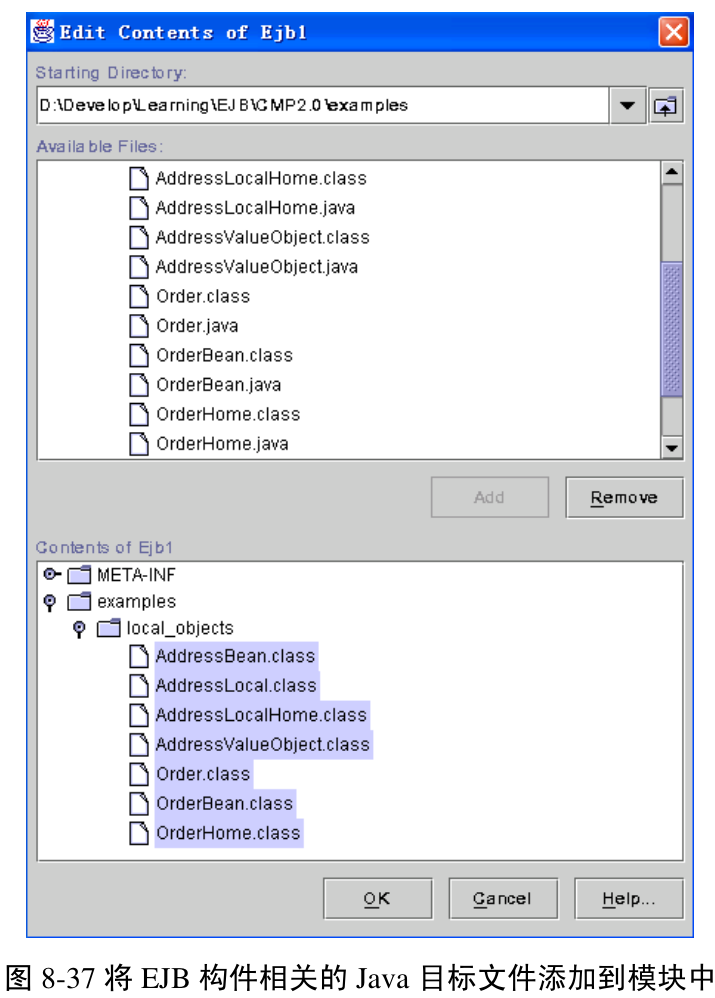Click file icon of AddressLocalHome.java
Viewport: 715px width, 998px height.
tap(139, 207)
